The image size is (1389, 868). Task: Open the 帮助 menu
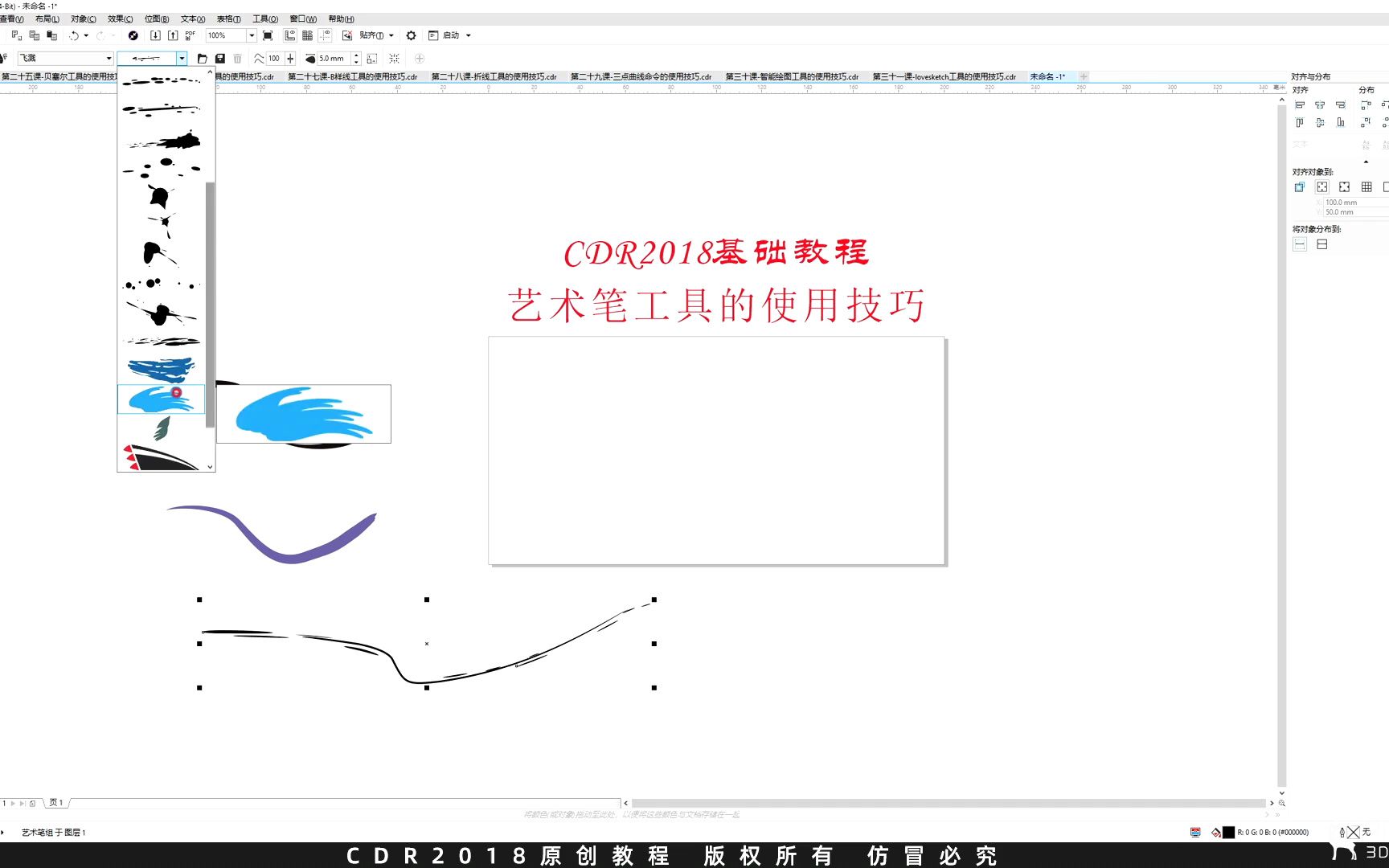point(341,18)
